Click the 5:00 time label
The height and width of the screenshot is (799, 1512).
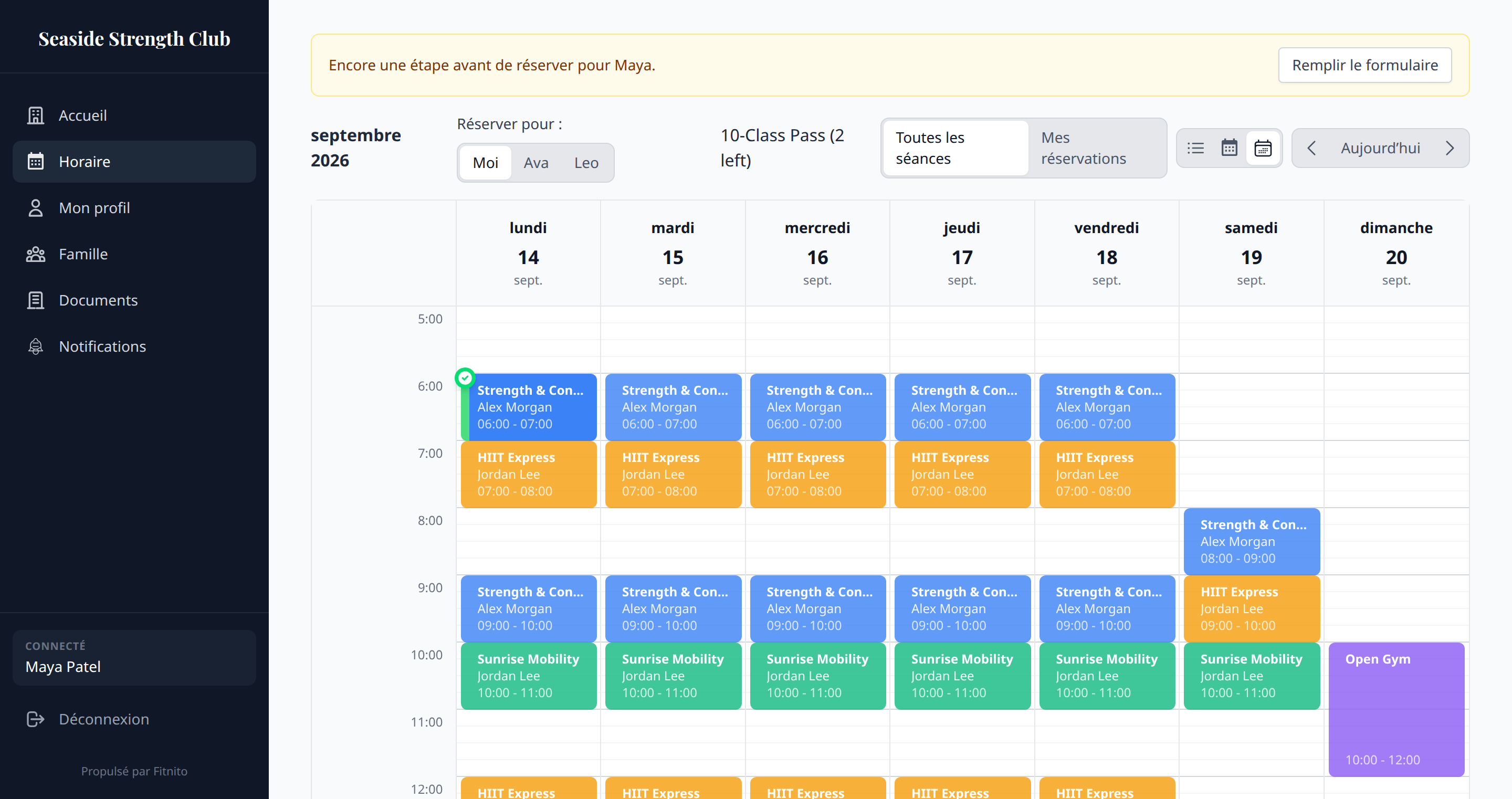coord(430,319)
